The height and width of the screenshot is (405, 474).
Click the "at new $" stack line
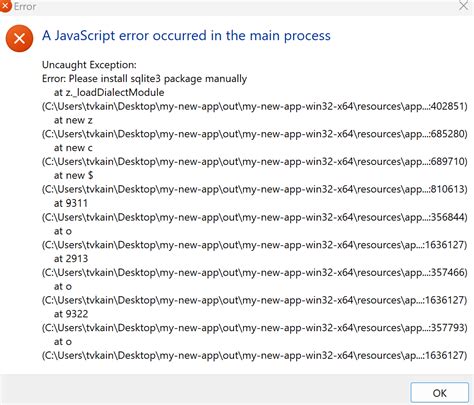point(73,175)
